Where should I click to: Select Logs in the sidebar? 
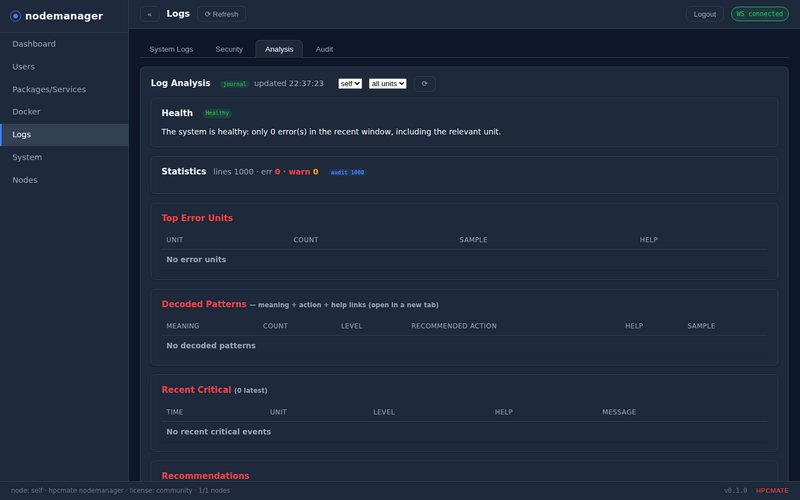click(64, 135)
